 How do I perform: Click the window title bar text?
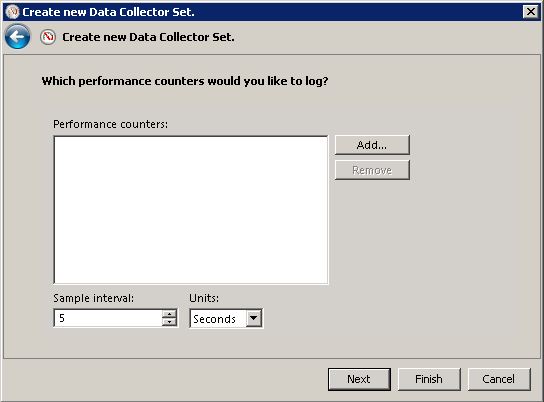coord(108,12)
